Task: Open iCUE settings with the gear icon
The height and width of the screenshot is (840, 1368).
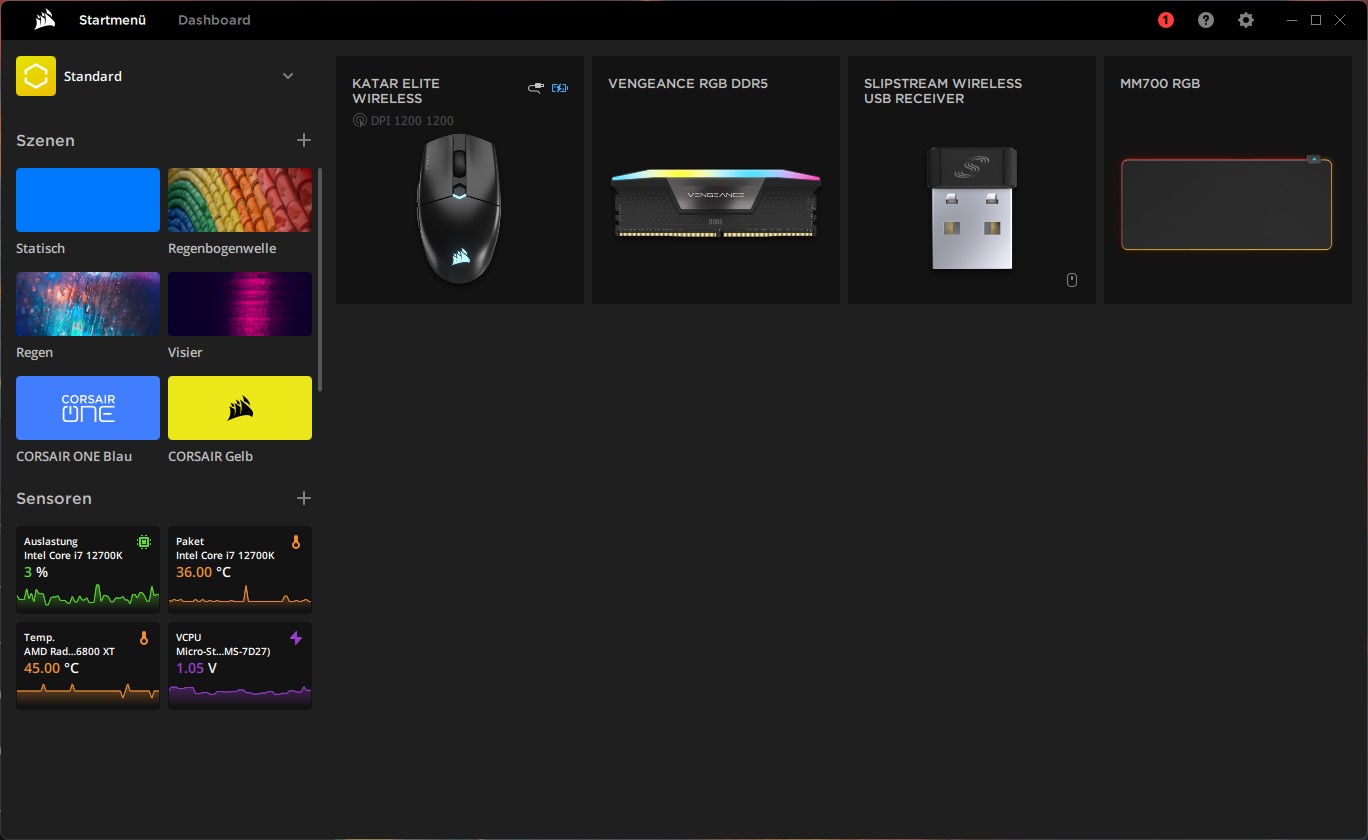Action: coord(1245,19)
